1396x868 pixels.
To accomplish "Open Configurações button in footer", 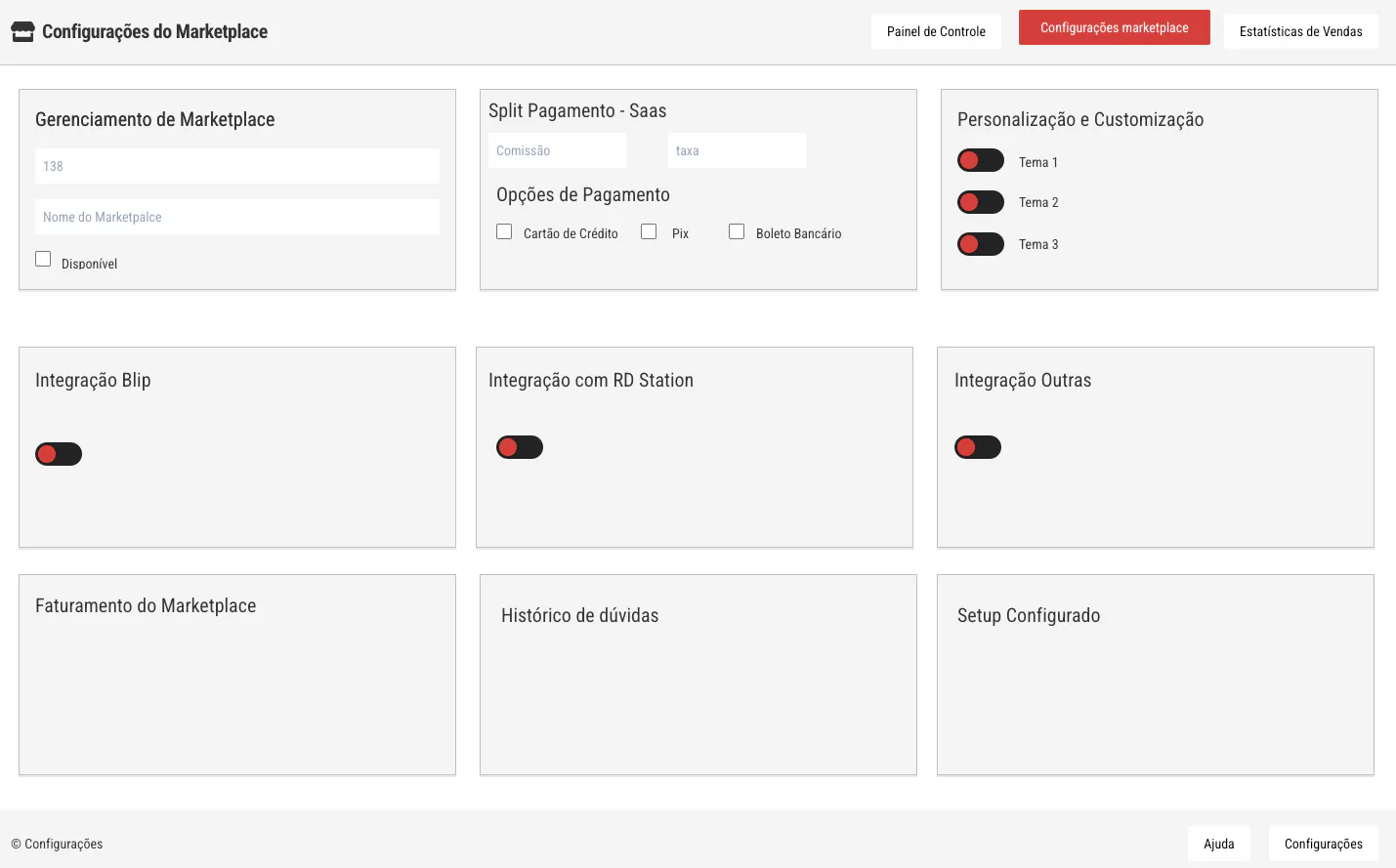I will [x=1324, y=844].
